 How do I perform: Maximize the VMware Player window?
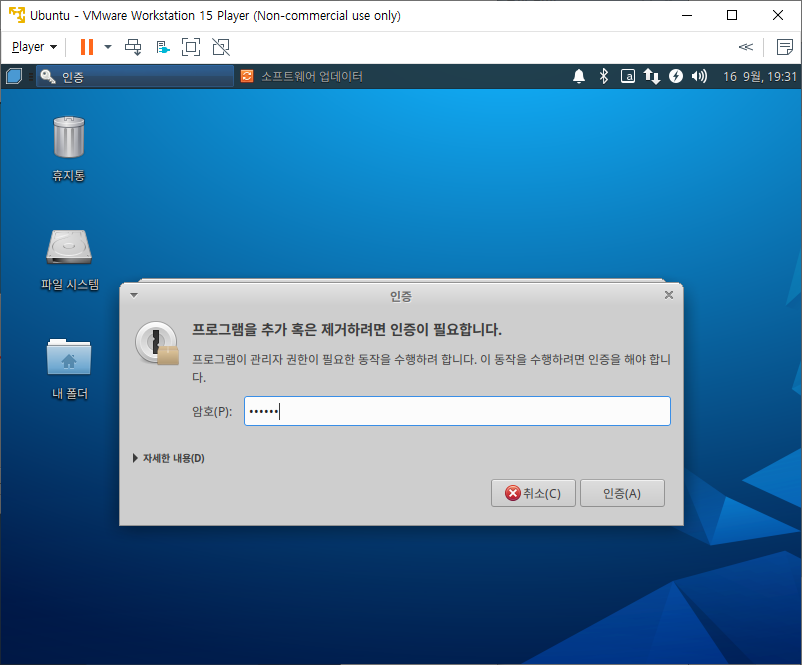point(732,15)
